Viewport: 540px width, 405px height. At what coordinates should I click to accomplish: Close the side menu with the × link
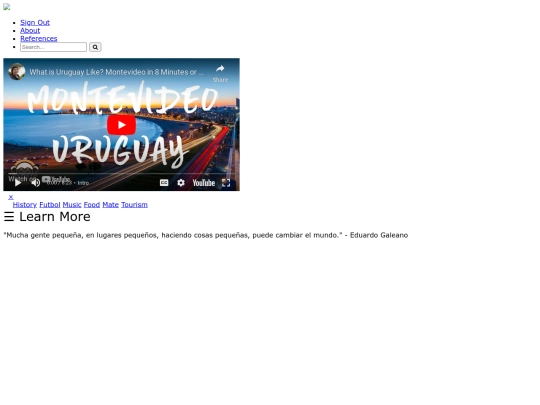coord(11,197)
